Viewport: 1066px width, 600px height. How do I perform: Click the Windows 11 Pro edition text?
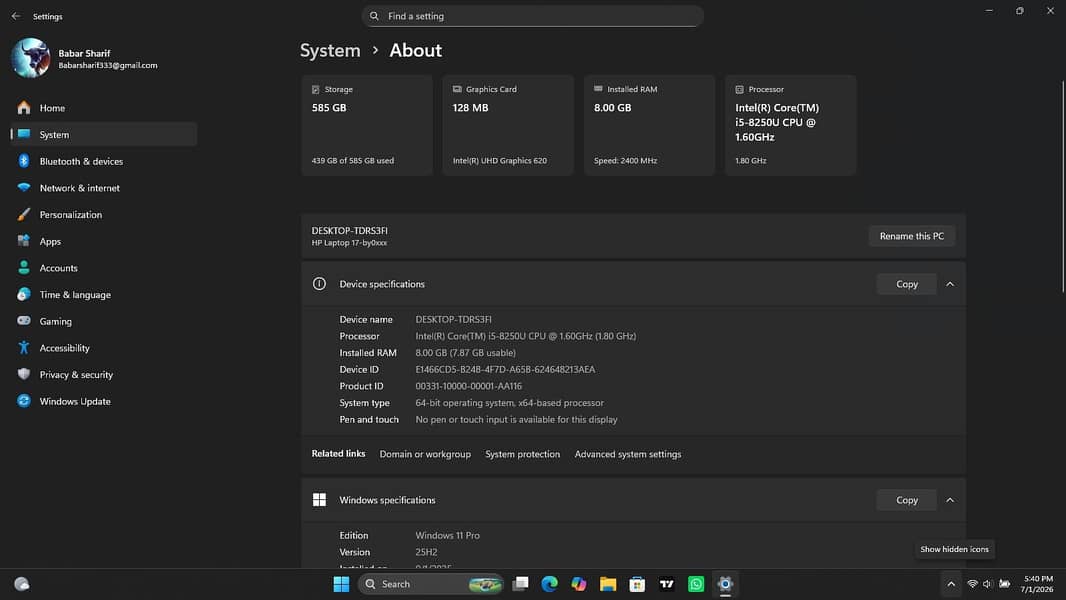point(447,535)
